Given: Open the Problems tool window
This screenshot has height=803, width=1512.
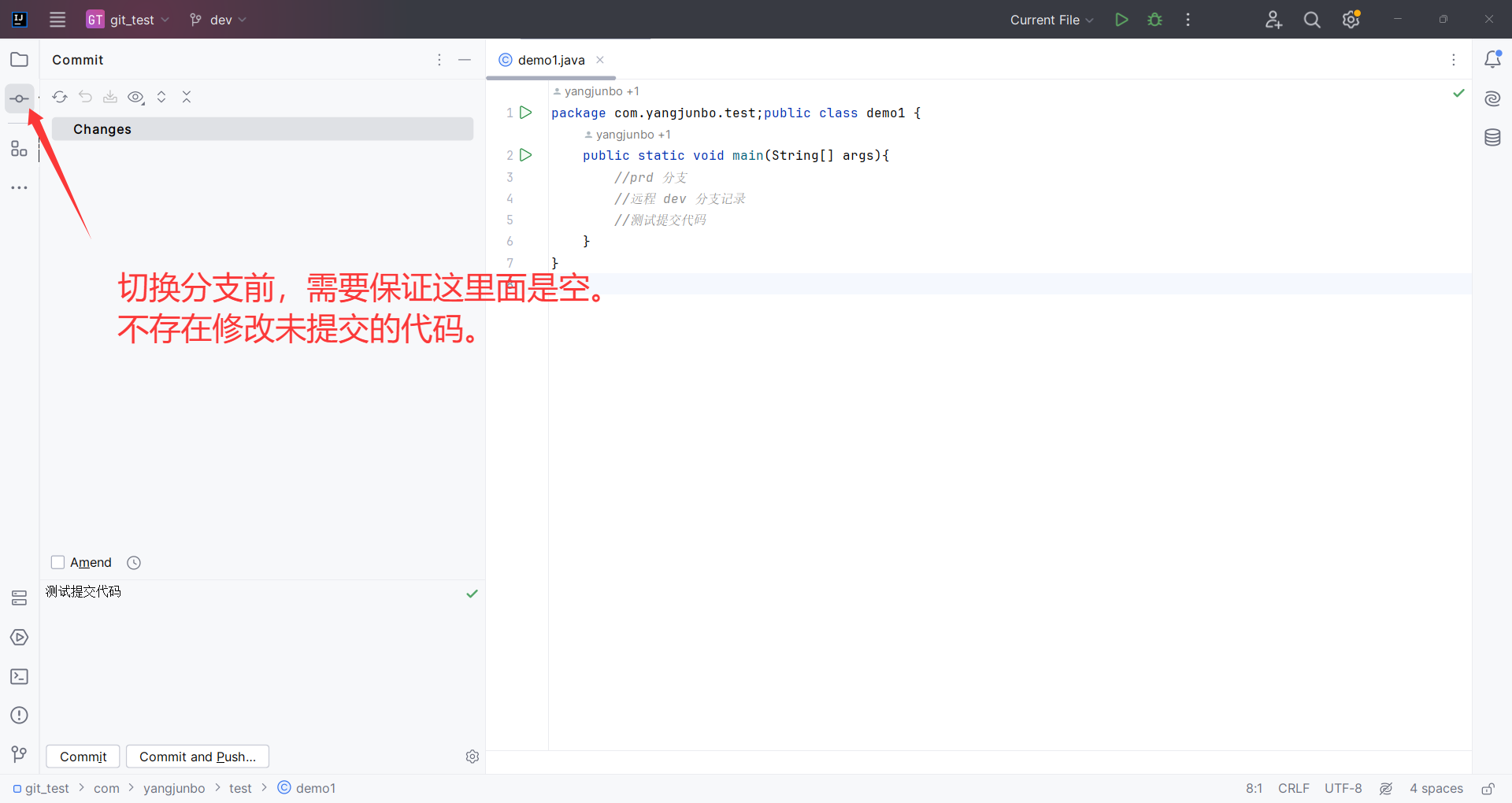Looking at the screenshot, I should pos(19,715).
